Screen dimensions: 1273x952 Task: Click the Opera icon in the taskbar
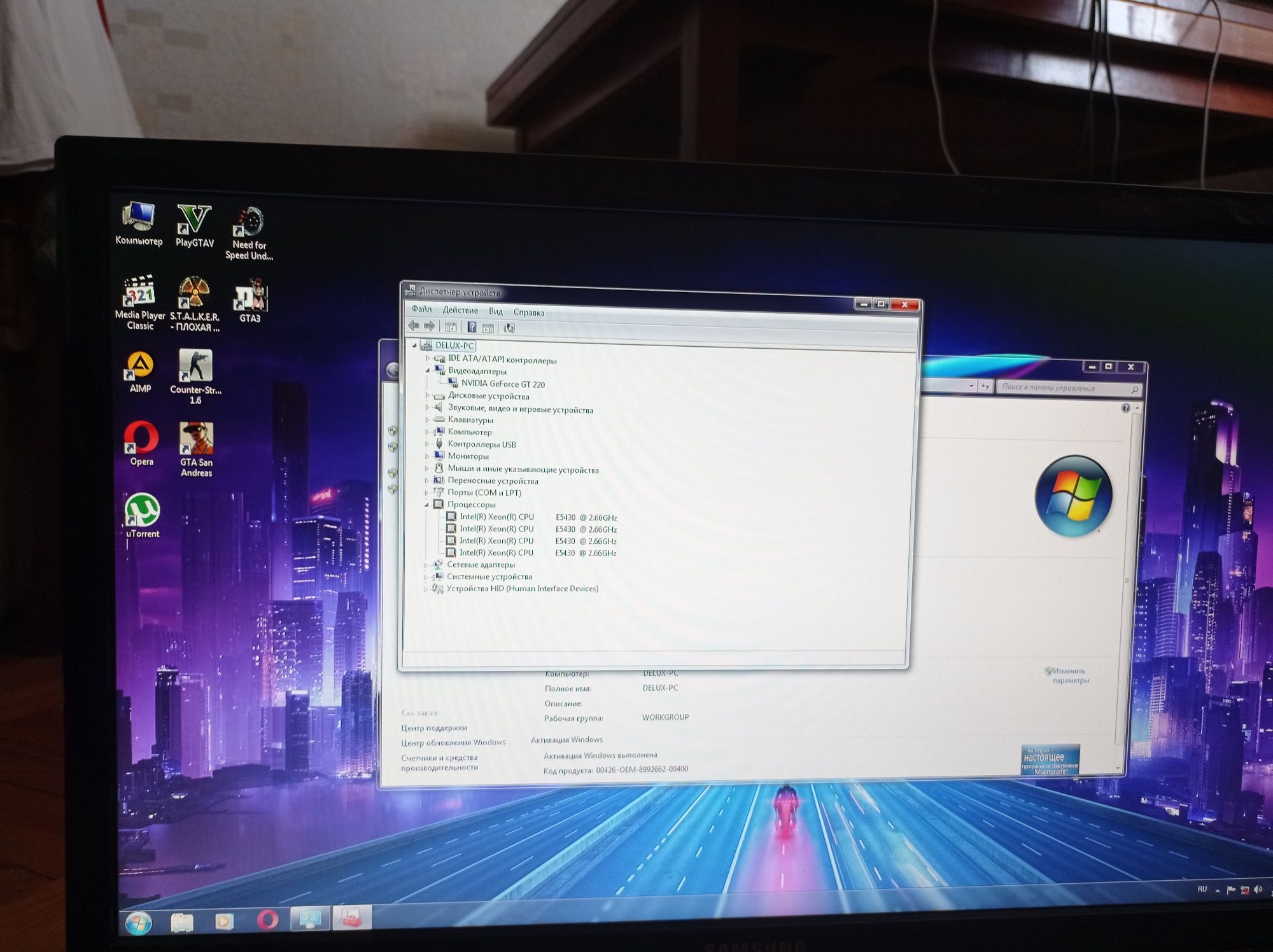click(x=267, y=920)
